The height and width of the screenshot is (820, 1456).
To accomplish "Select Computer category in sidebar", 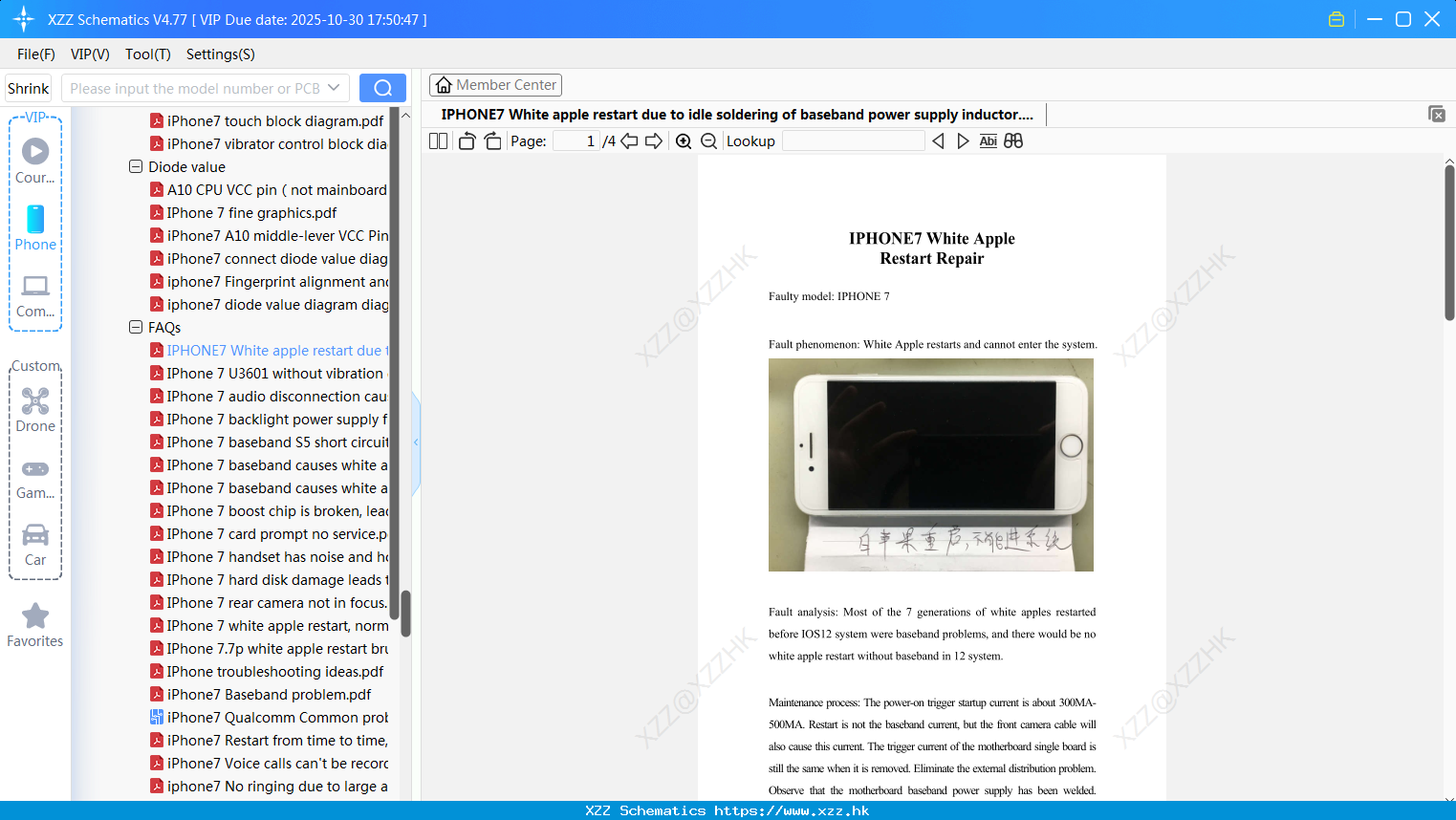I will coord(35,295).
